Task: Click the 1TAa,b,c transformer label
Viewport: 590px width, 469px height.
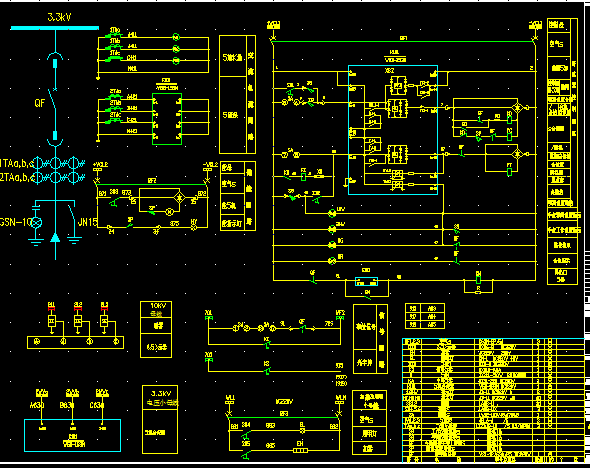Action: pos(17,163)
